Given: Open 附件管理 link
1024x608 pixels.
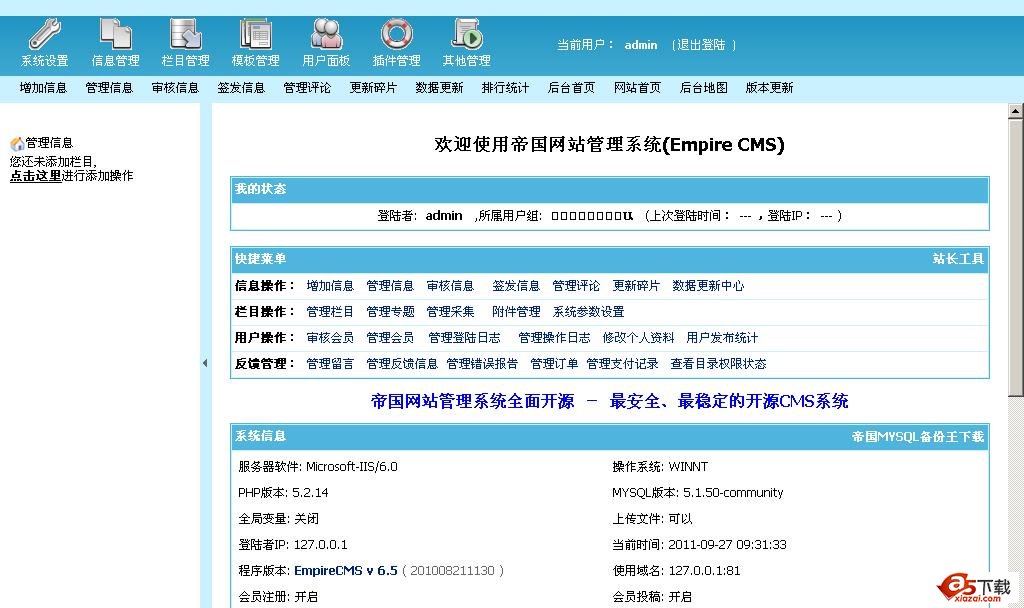Looking at the screenshot, I should pyautogui.click(x=516, y=312).
